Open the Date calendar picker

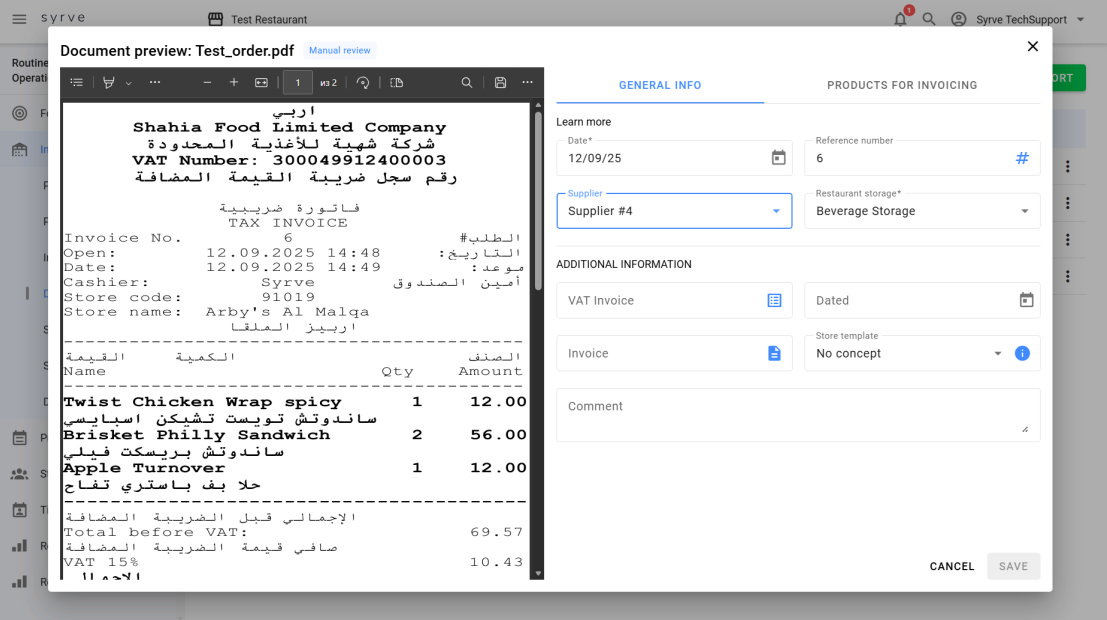tap(778, 157)
